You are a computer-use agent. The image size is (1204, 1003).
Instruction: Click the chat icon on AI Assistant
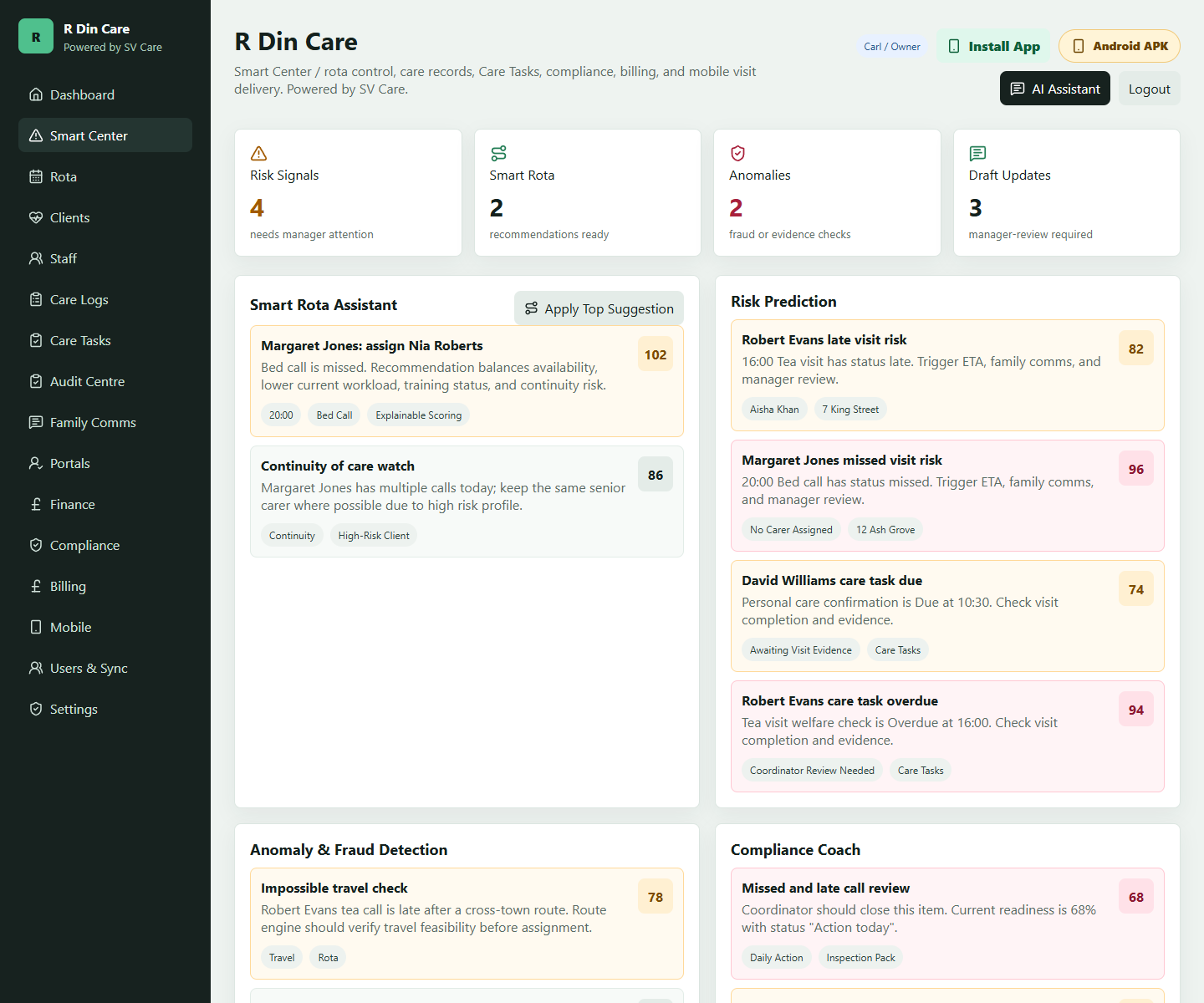(x=1018, y=89)
